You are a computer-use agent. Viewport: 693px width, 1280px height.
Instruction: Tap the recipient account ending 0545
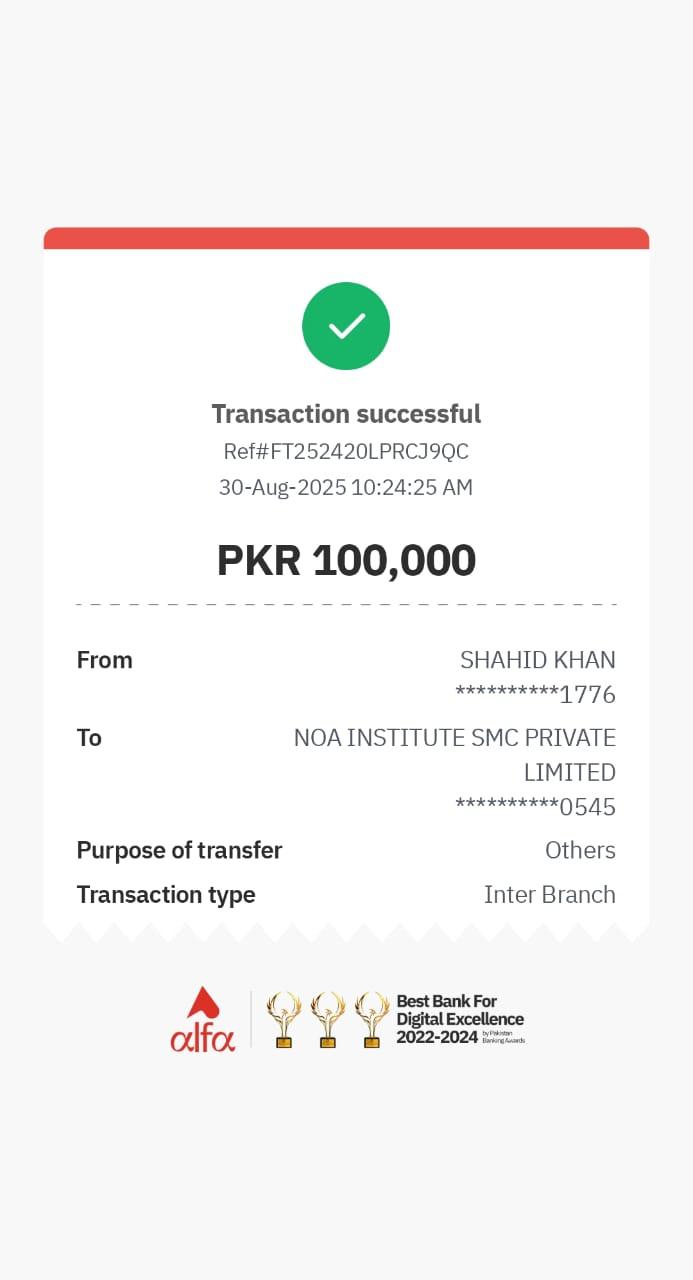click(535, 807)
